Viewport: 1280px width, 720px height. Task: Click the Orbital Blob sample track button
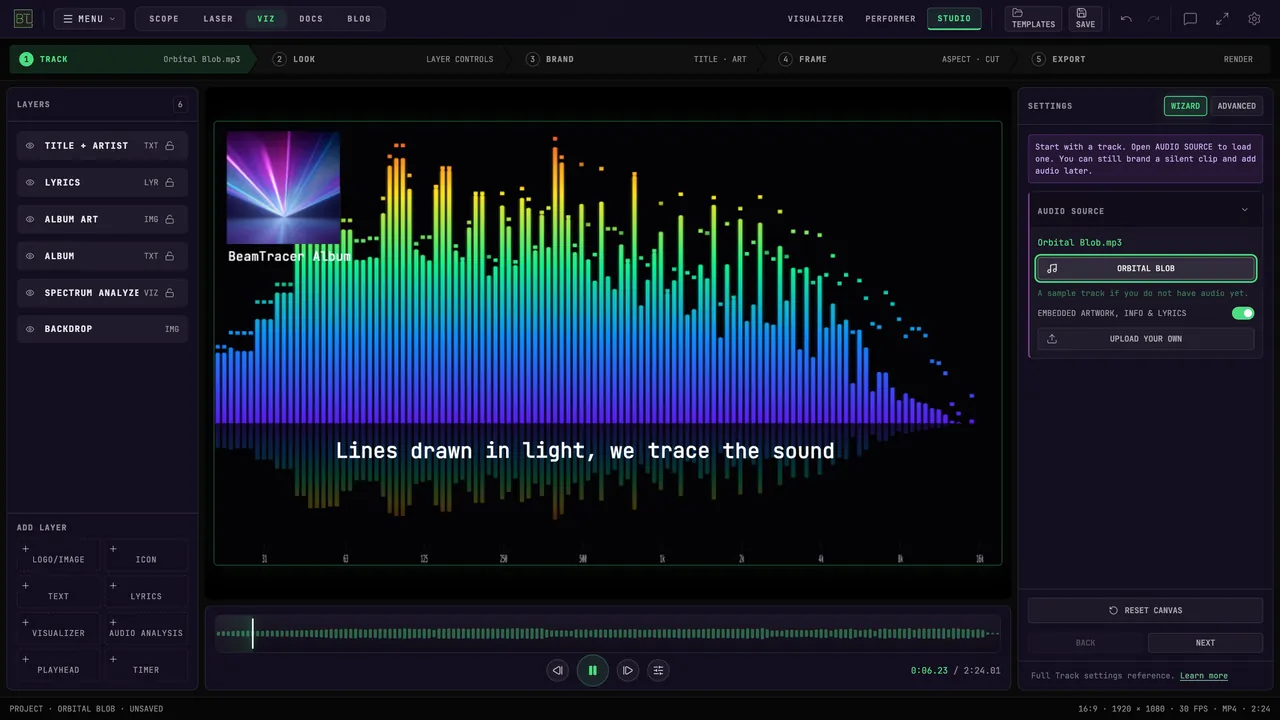(1146, 268)
